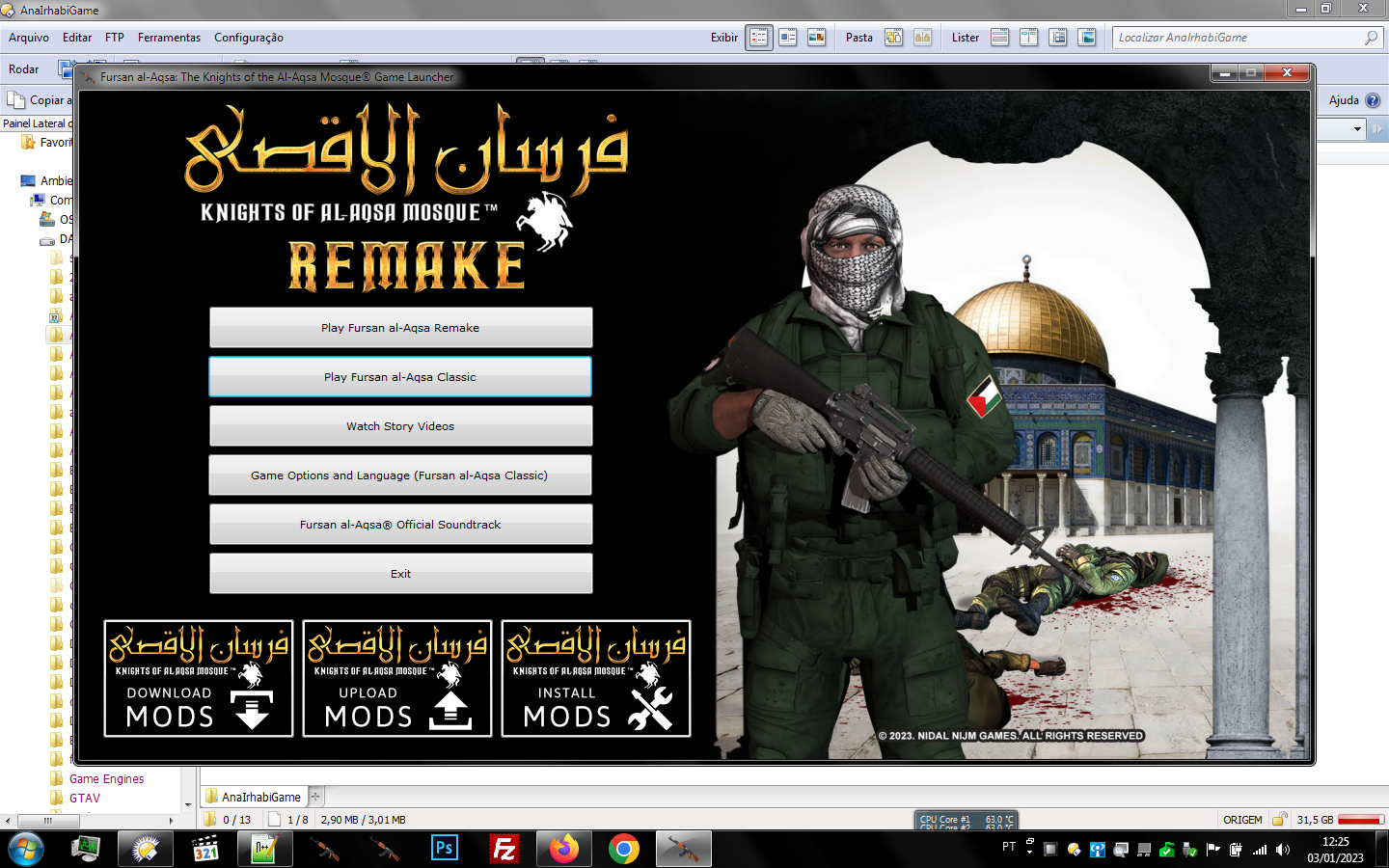Image resolution: width=1389 pixels, height=868 pixels.
Task: Open Notepad++ taskbar icon
Action: (265, 850)
